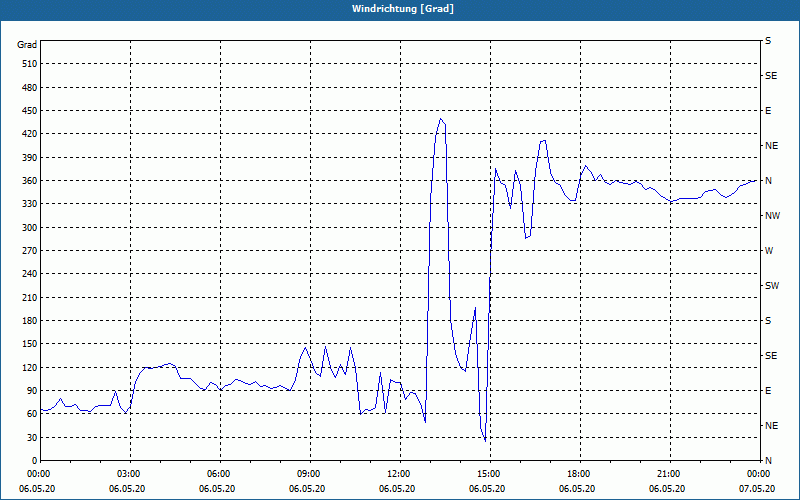Viewport: 800px width, 500px height.
Task: Click the 510 value on the y-axis
Action: [x=30, y=64]
